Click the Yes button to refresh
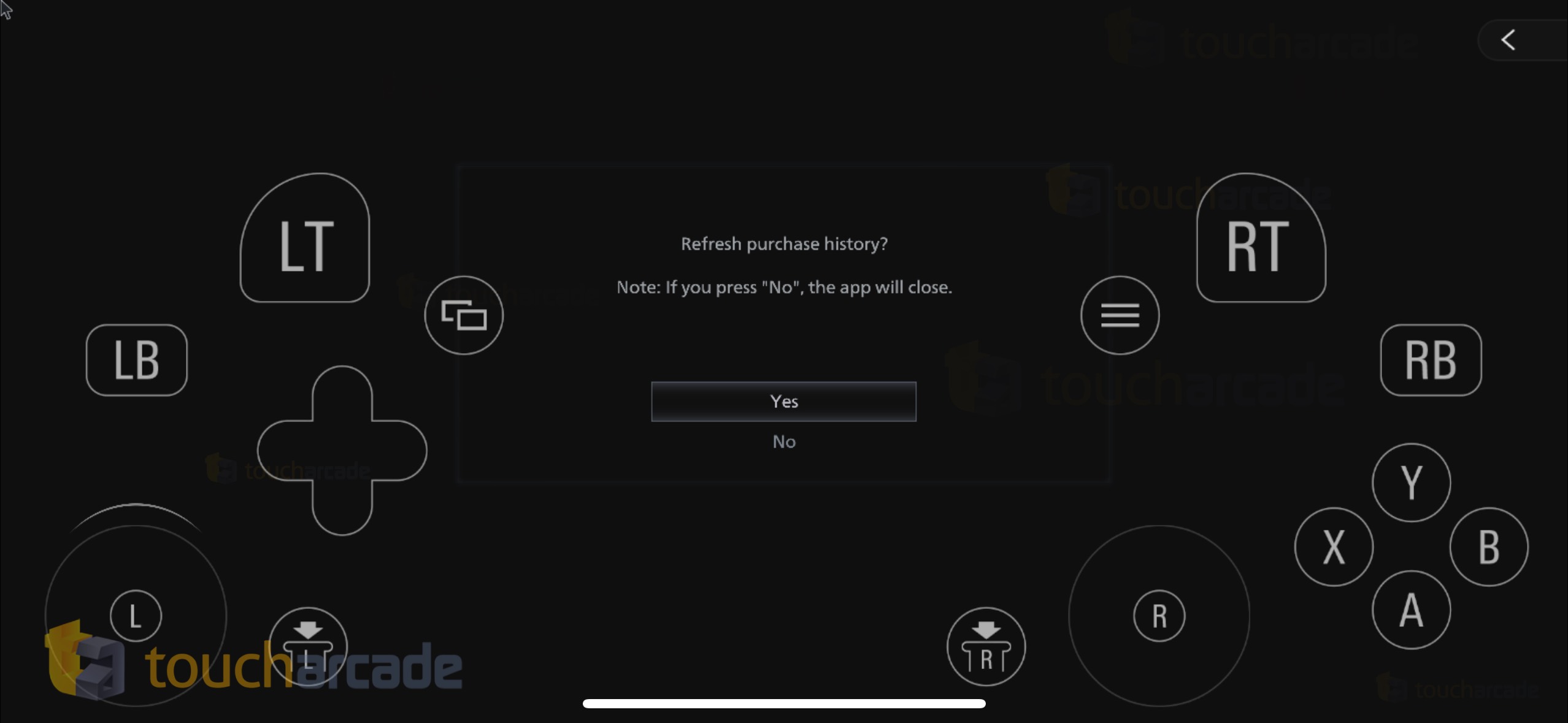Viewport: 1568px width, 723px height. click(x=783, y=400)
